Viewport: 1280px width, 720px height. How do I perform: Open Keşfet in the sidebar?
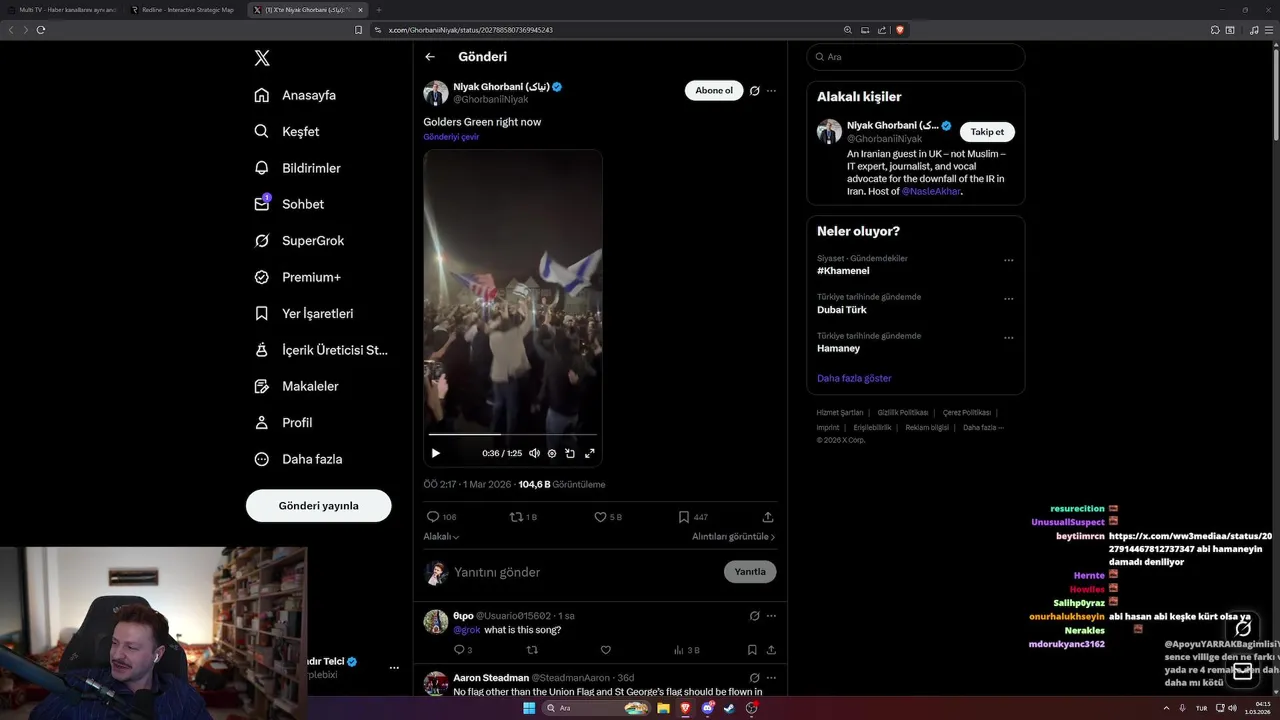287,131
